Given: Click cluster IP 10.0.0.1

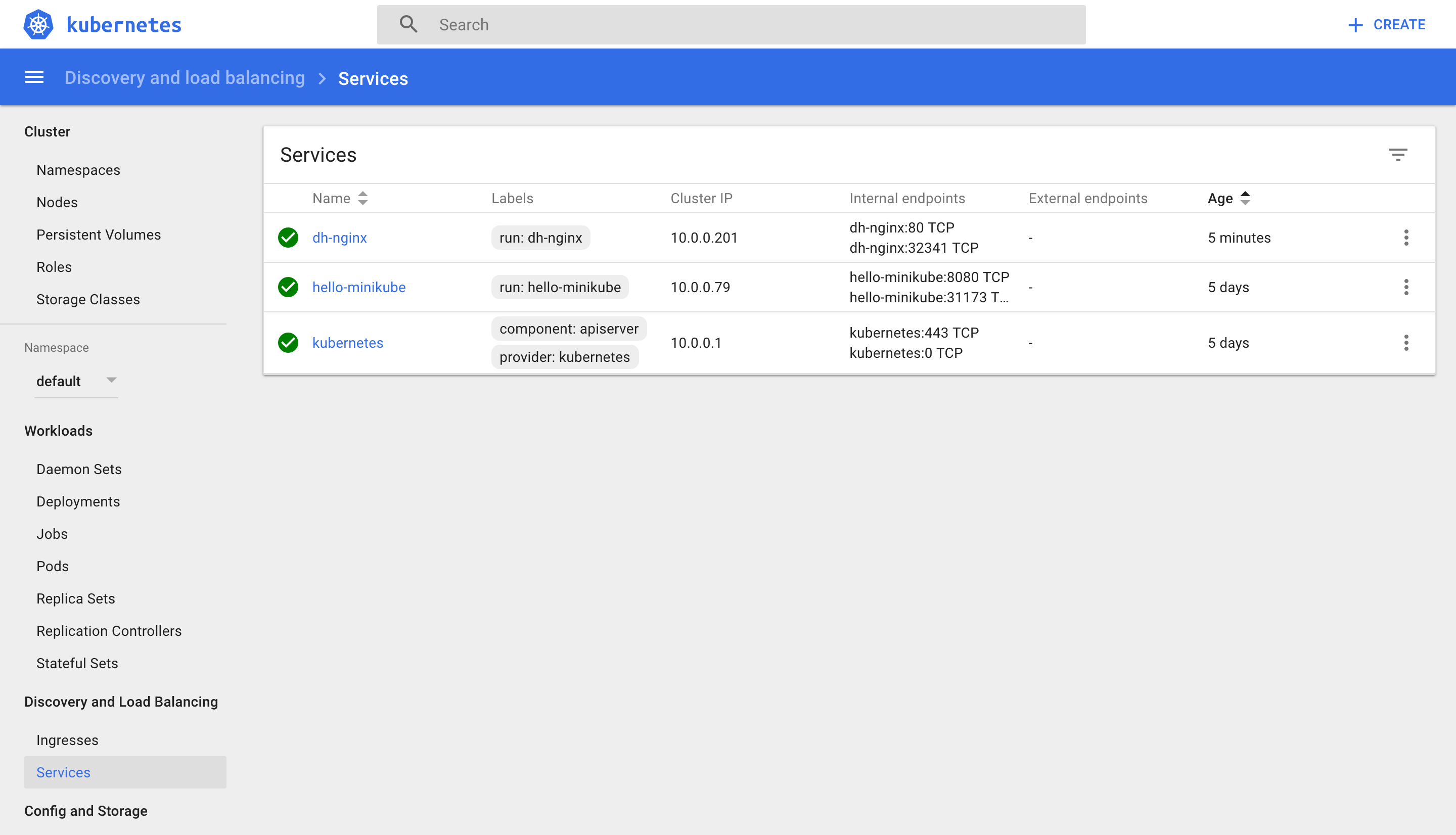Looking at the screenshot, I should point(696,342).
